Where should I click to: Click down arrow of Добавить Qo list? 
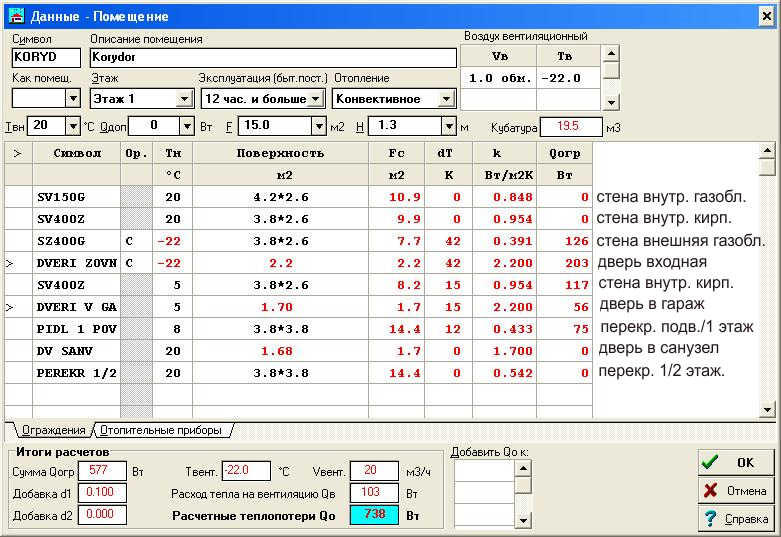[x=523, y=520]
